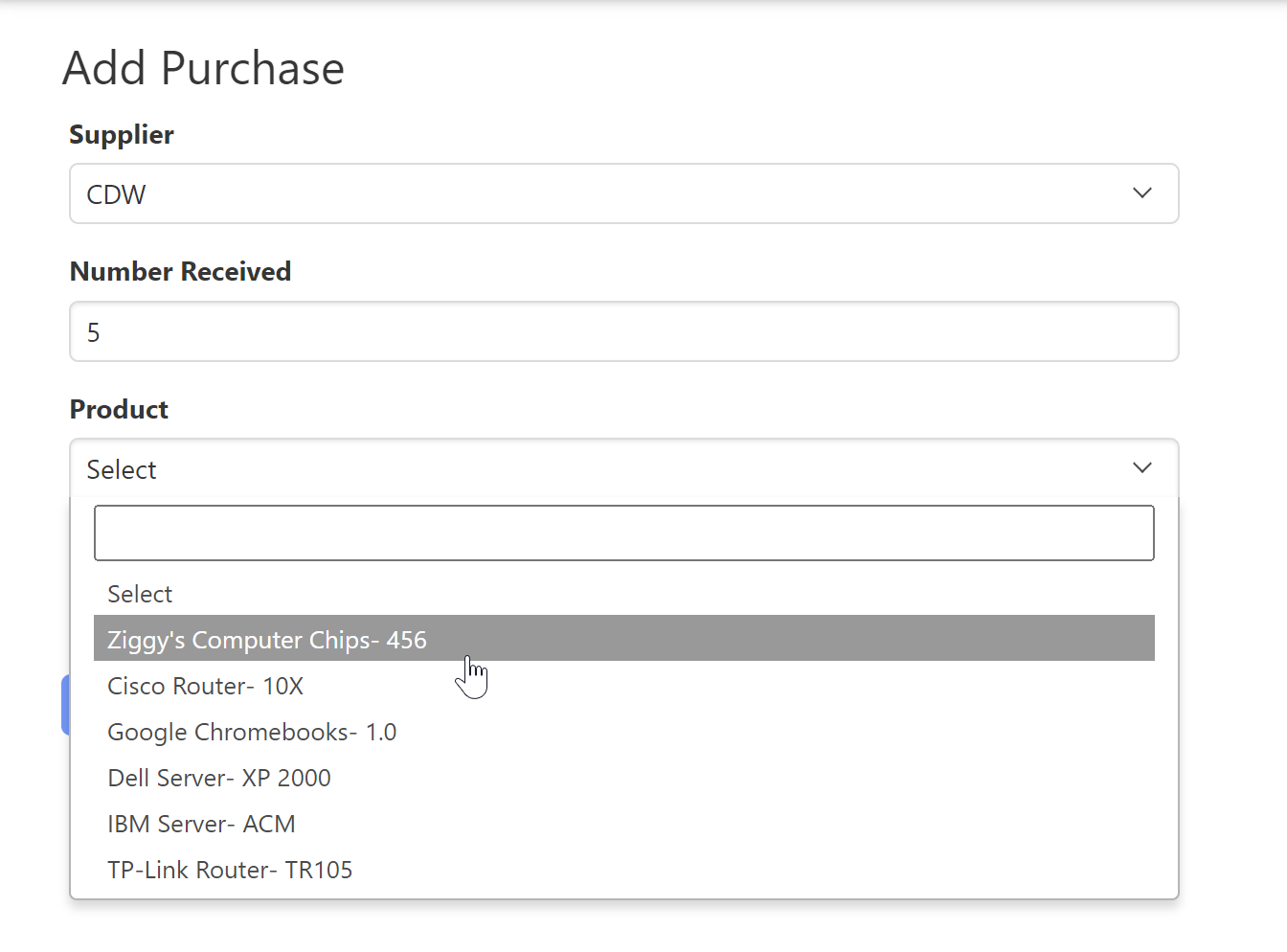Choose Google Chromebooks- 1.0 product

coord(252,732)
